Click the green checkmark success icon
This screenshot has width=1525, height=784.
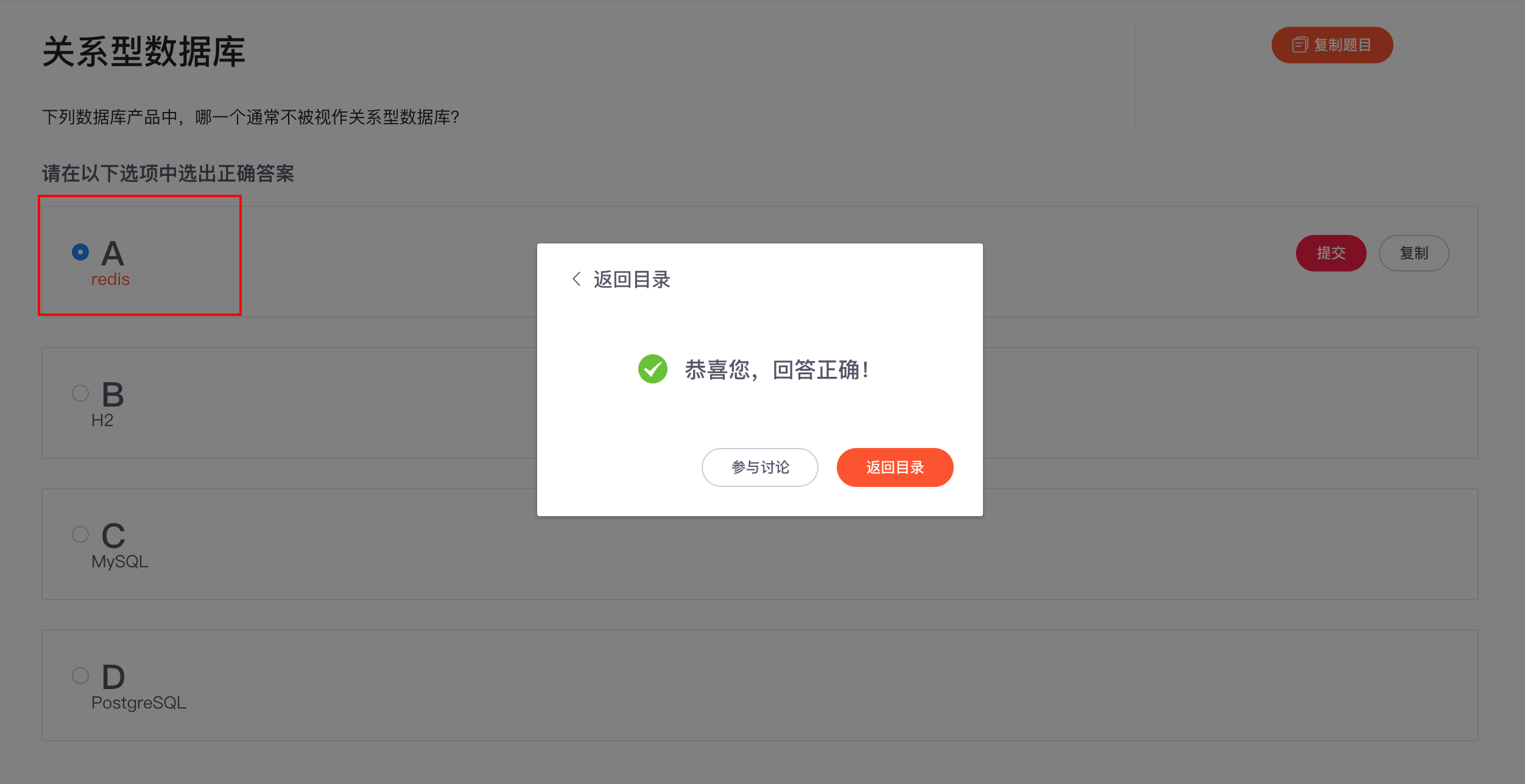point(652,369)
